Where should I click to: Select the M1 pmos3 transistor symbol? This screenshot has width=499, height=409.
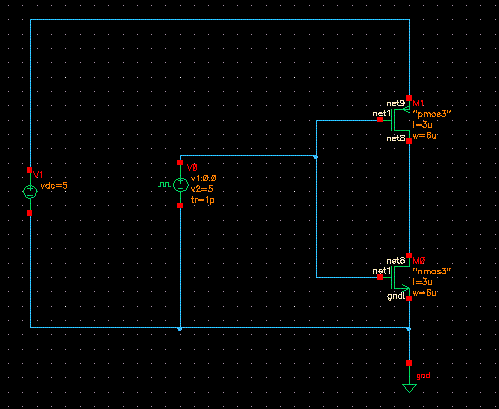click(x=401, y=120)
